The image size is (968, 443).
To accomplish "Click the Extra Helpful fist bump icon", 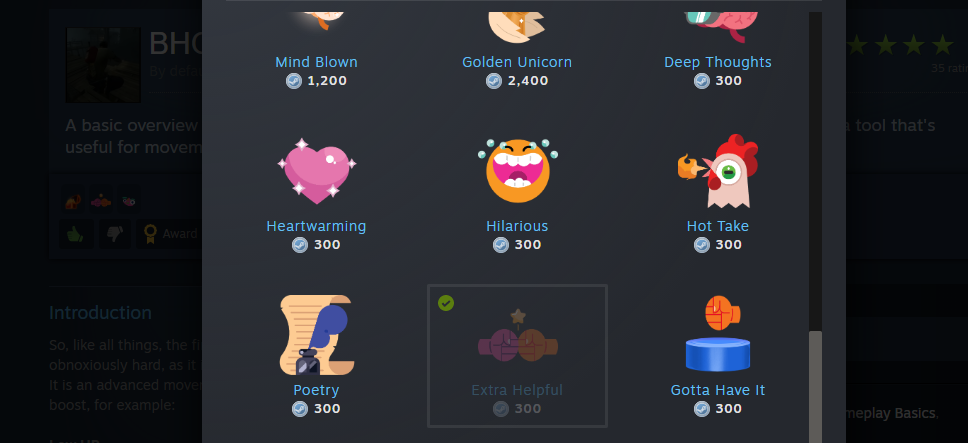I will click(x=517, y=337).
